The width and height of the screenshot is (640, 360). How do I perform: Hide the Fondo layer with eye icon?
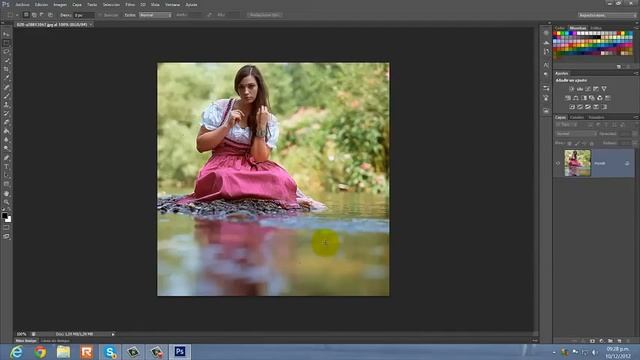(x=558, y=163)
